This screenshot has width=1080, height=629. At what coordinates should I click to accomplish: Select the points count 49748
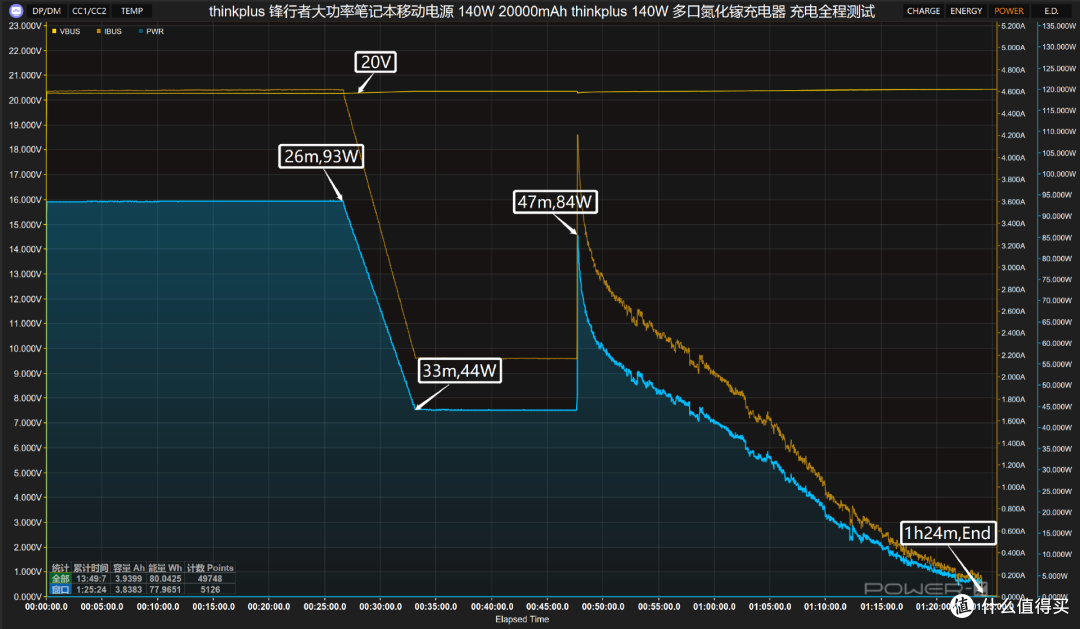pos(210,579)
